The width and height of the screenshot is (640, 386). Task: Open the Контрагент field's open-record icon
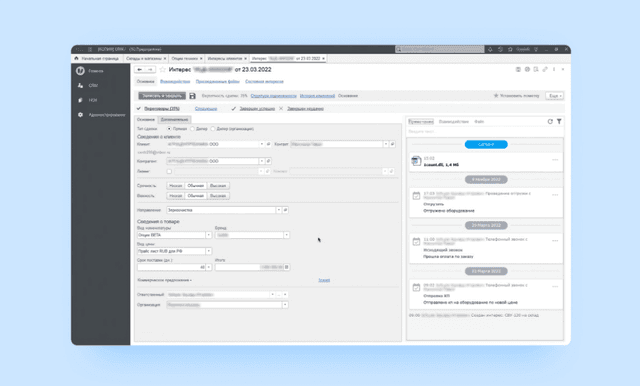268,161
